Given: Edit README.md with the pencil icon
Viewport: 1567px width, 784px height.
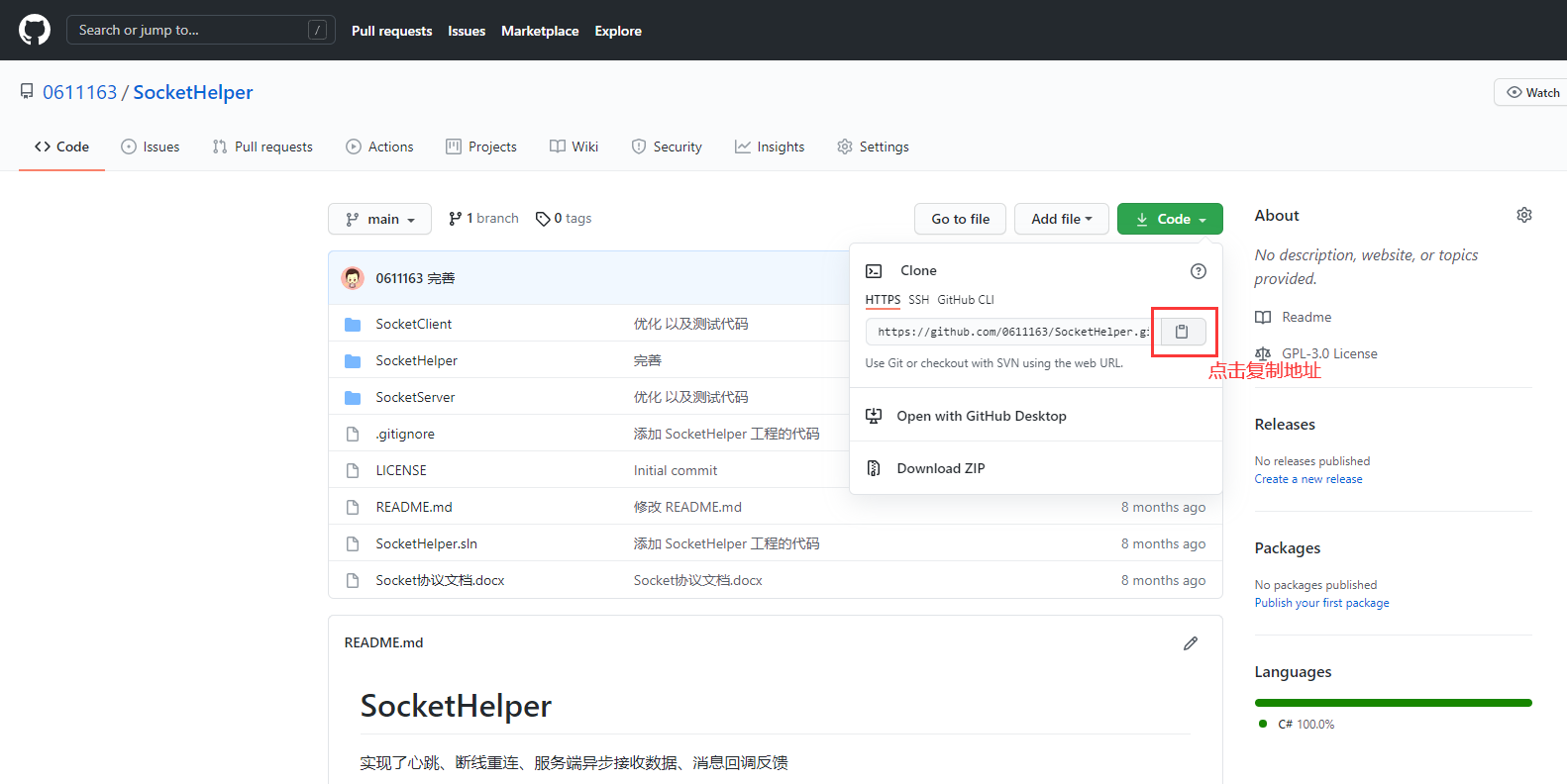Looking at the screenshot, I should pos(1191,643).
